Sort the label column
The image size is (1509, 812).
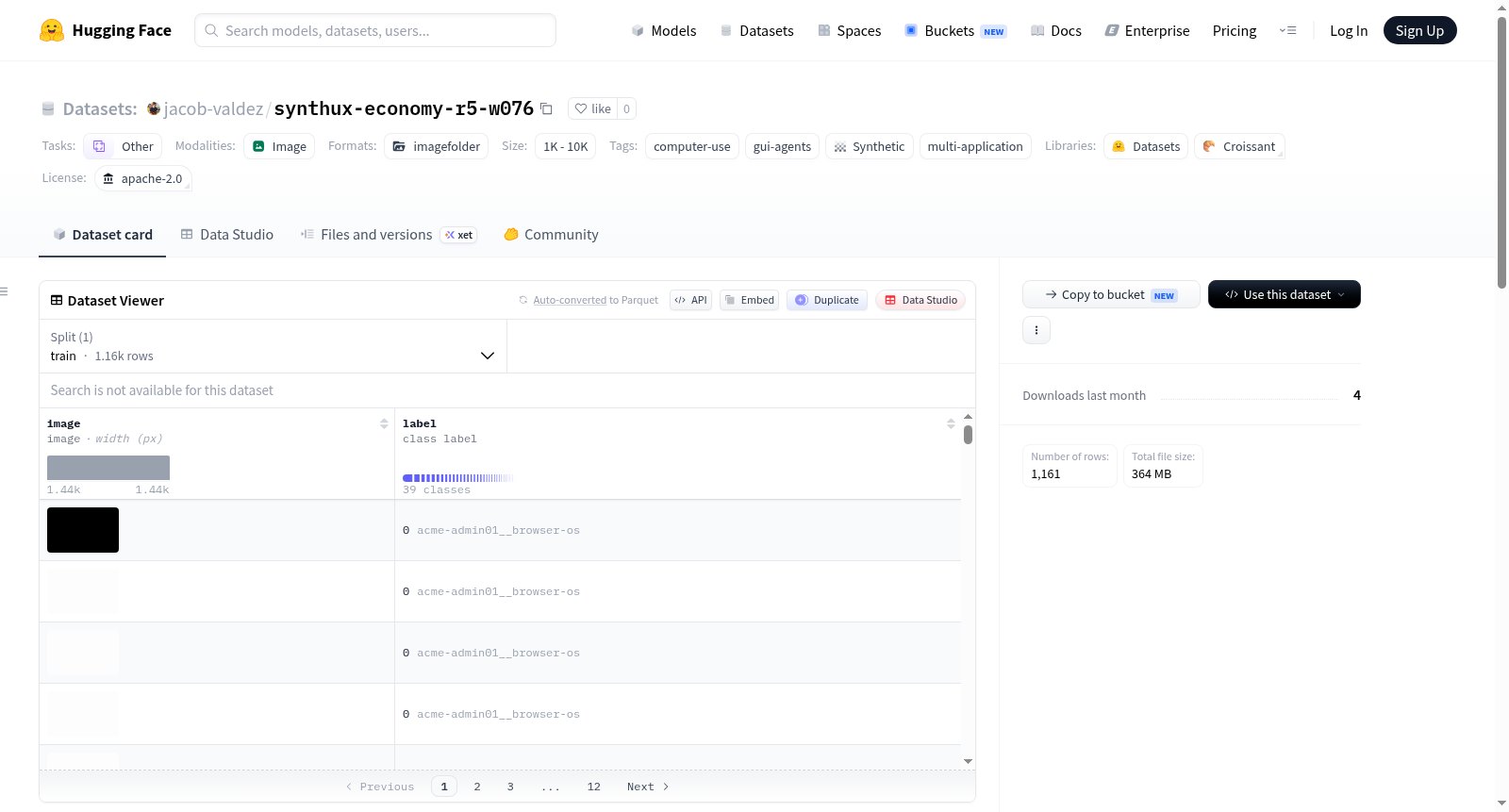951,423
